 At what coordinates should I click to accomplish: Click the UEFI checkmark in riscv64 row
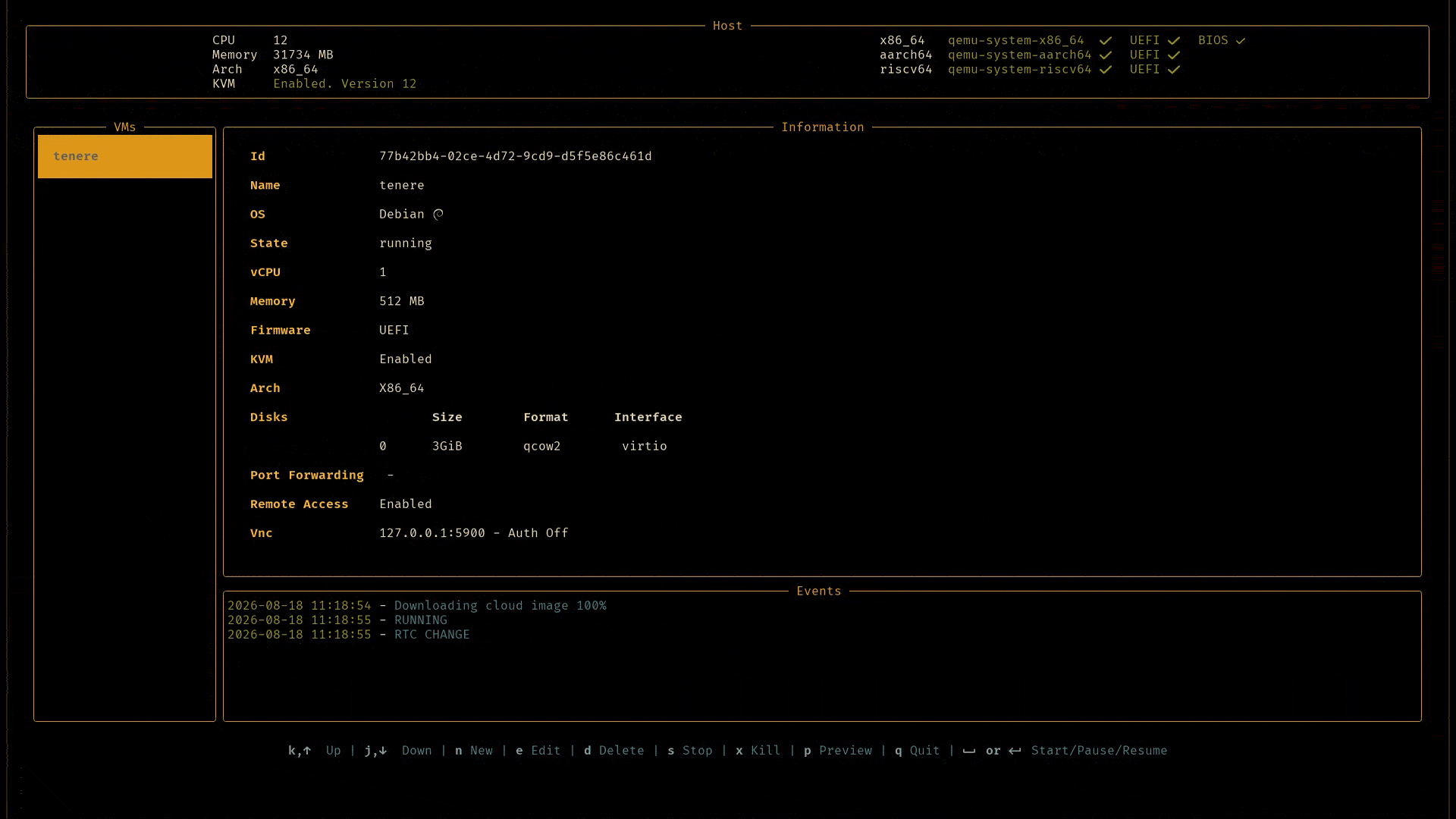[1174, 70]
